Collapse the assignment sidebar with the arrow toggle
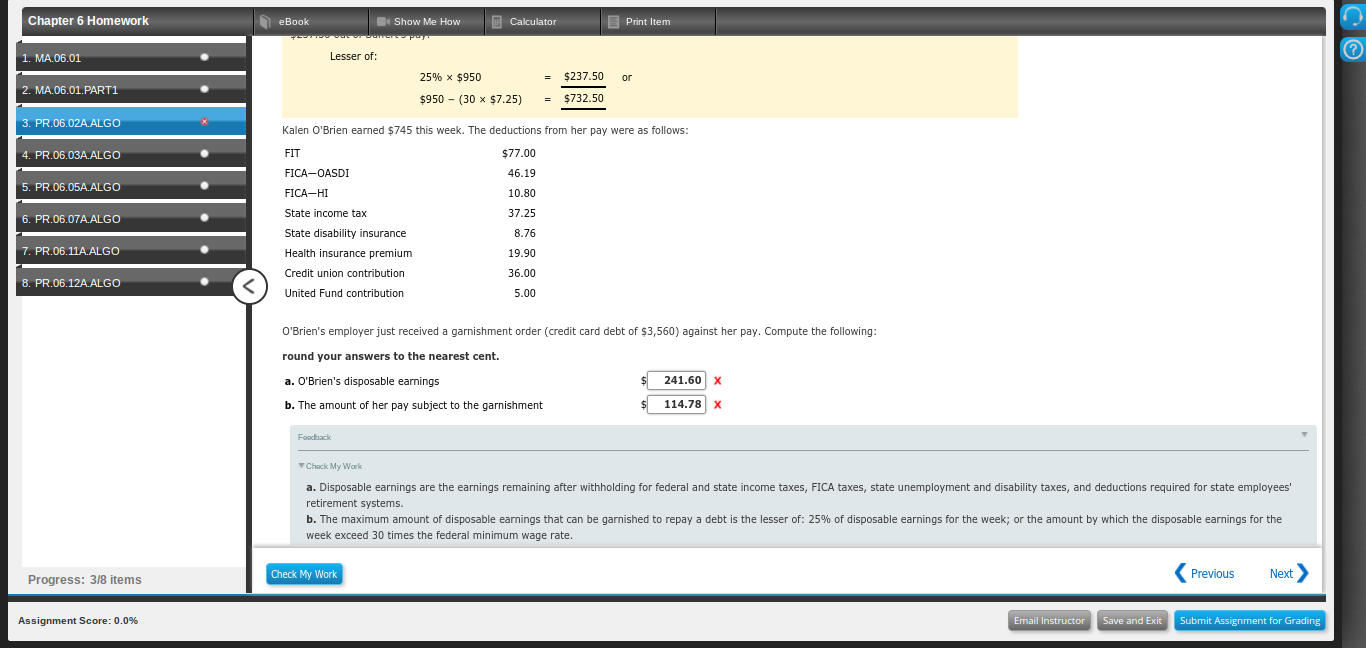The width and height of the screenshot is (1366, 648). pyautogui.click(x=249, y=286)
